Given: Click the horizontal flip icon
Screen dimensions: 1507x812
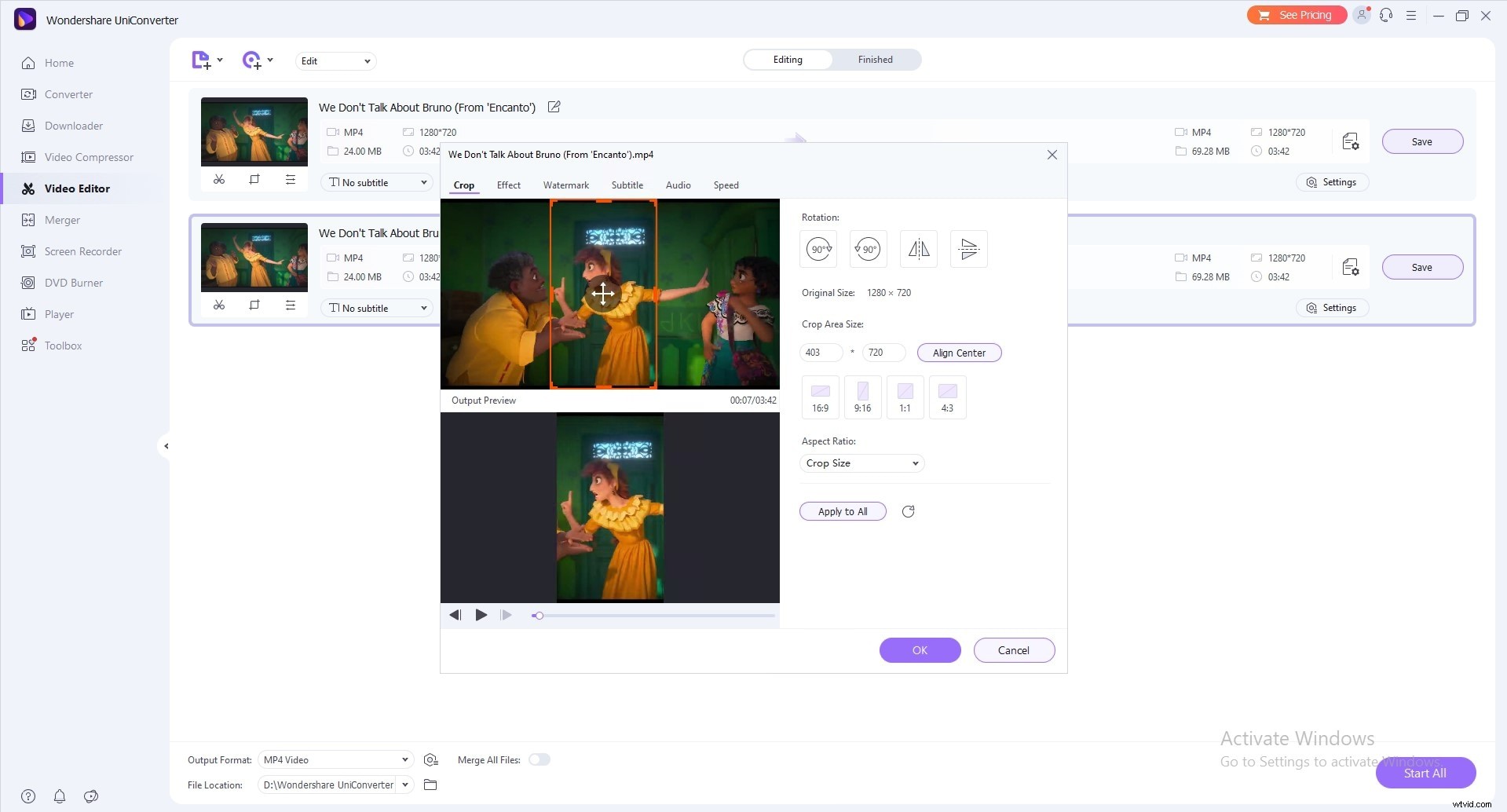Looking at the screenshot, I should pos(918,248).
